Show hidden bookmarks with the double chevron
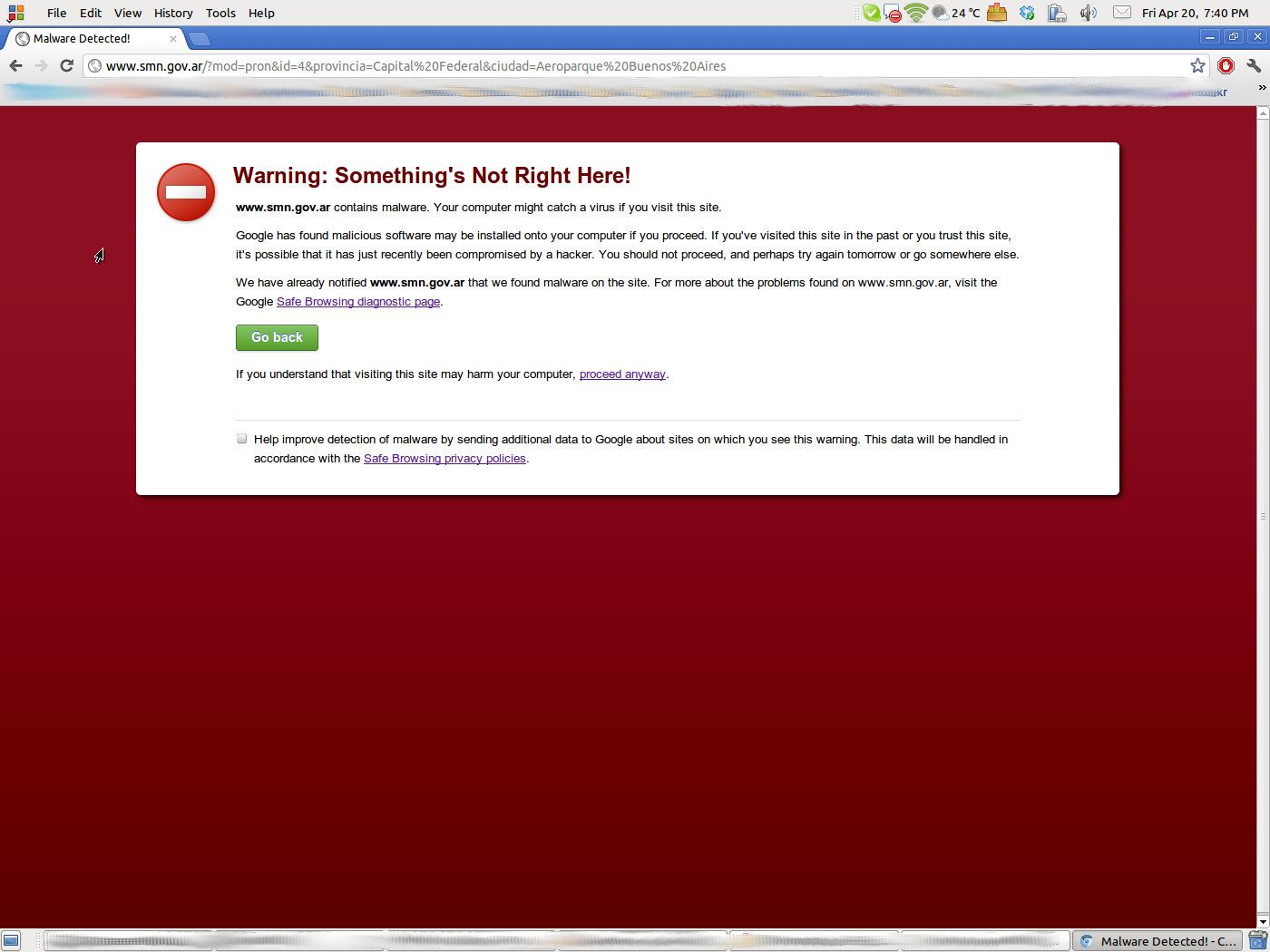Screen dimensions: 1270x952 pyautogui.click(x=1262, y=88)
